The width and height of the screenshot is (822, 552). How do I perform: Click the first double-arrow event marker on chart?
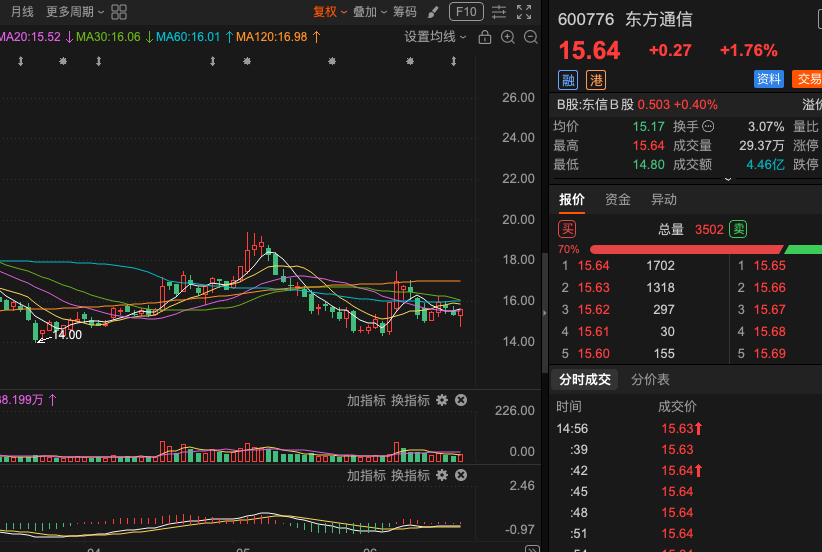(x=20, y=61)
